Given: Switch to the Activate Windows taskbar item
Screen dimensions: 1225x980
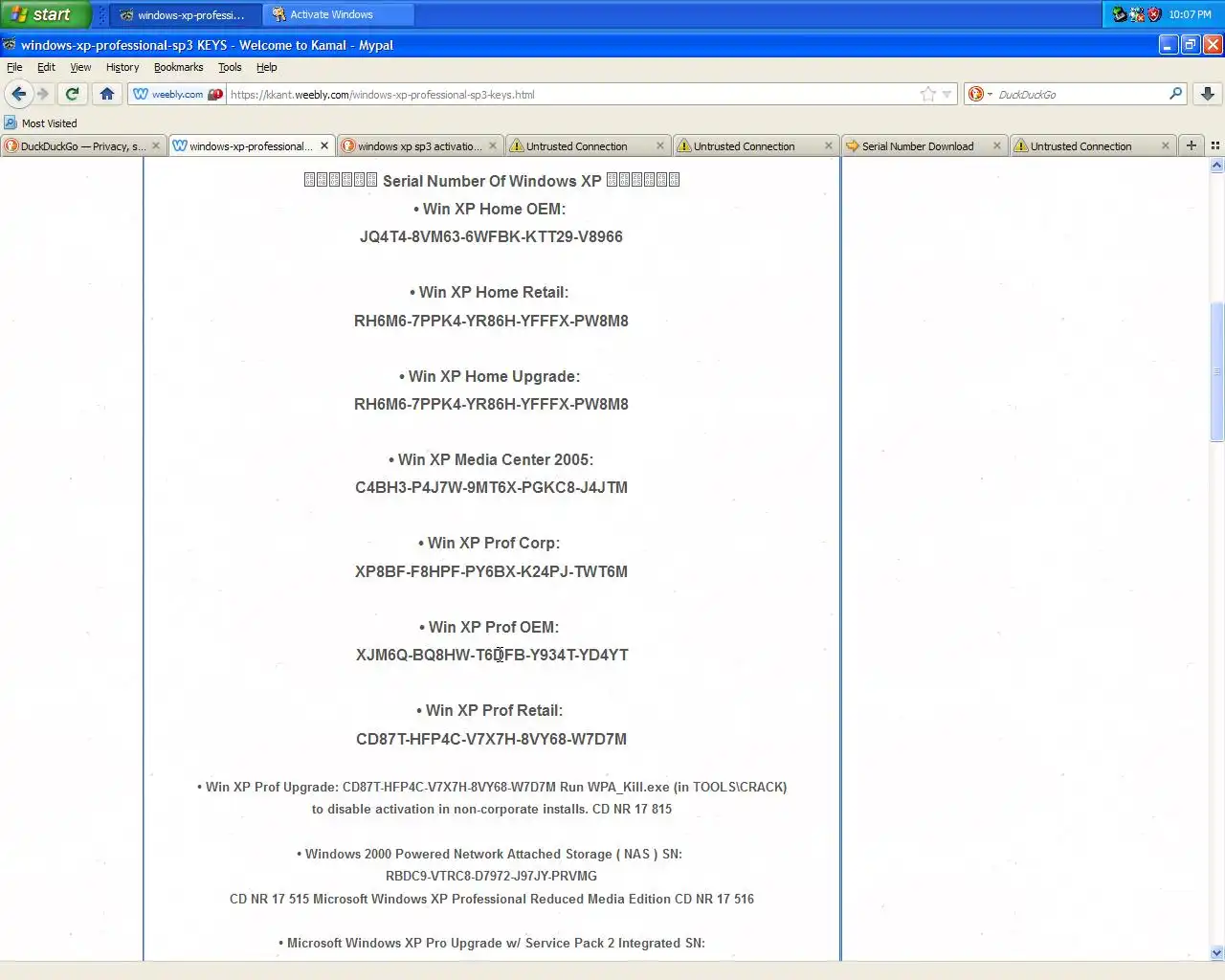Looking at the screenshot, I should pos(339,14).
